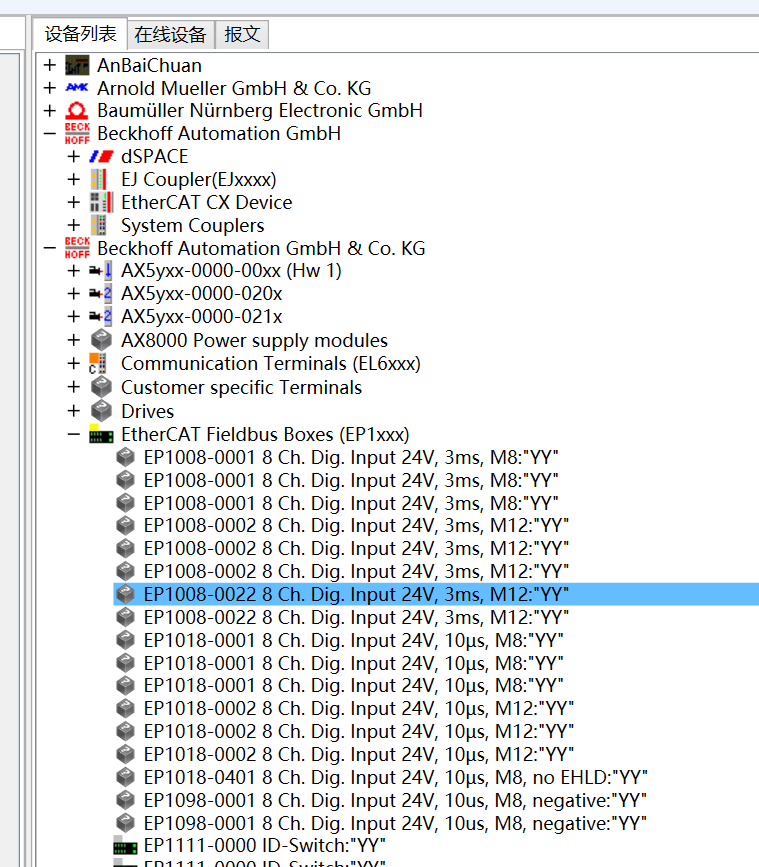The image size is (759, 867).
Task: Expand the System Couplers group
Action: pyautogui.click(x=74, y=225)
